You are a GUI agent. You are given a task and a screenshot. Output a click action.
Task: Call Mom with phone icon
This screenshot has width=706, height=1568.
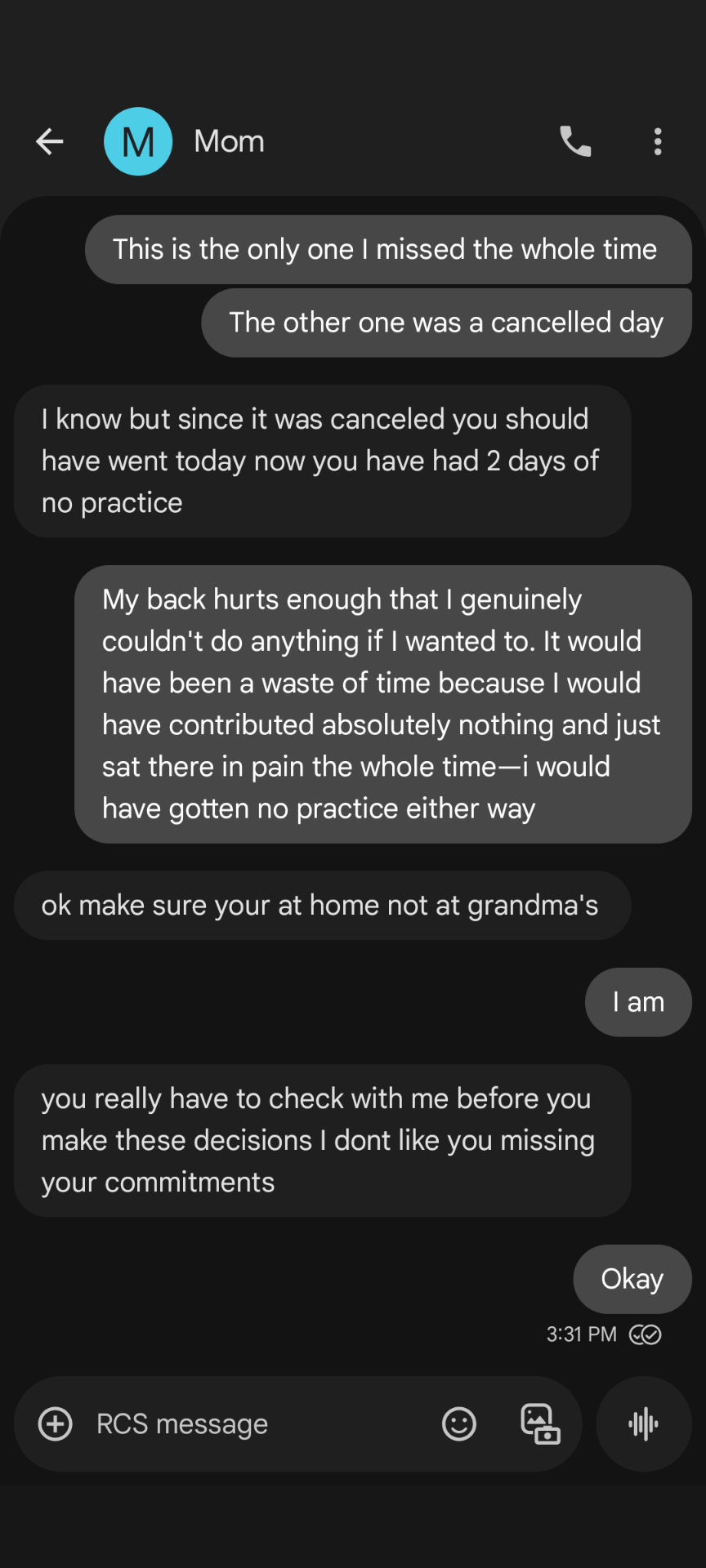[575, 141]
